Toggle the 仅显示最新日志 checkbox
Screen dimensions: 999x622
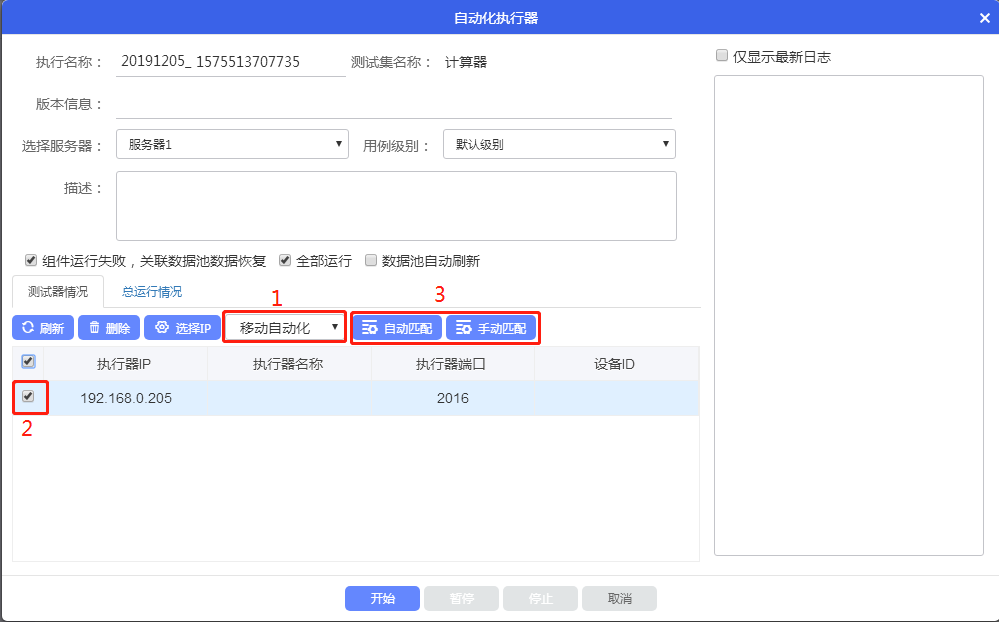coord(722,57)
